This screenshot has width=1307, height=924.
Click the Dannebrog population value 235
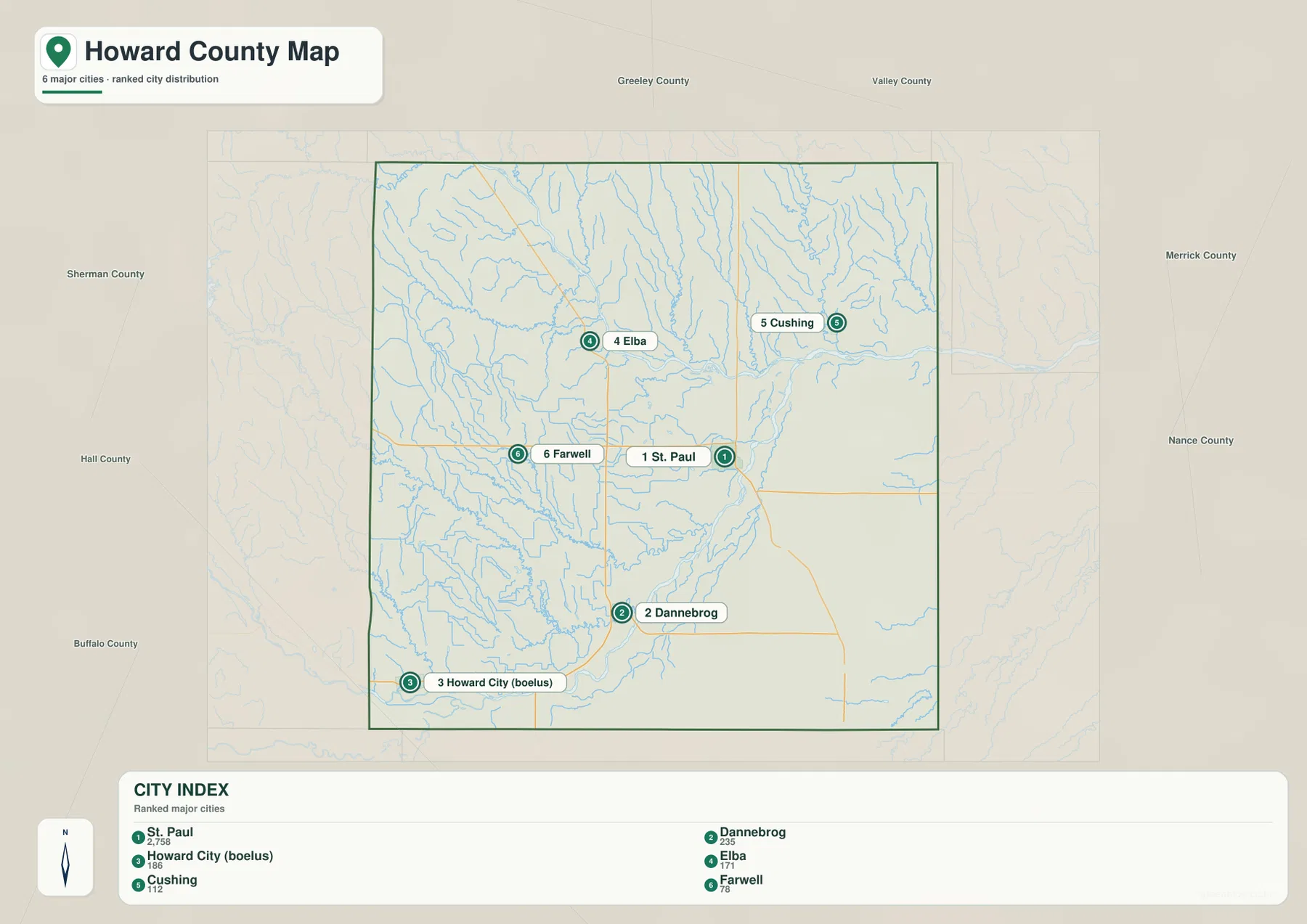[727, 842]
